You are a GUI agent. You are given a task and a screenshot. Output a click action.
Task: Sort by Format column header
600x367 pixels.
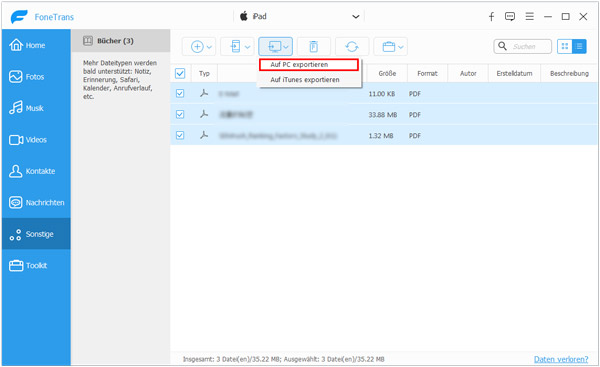click(x=427, y=73)
